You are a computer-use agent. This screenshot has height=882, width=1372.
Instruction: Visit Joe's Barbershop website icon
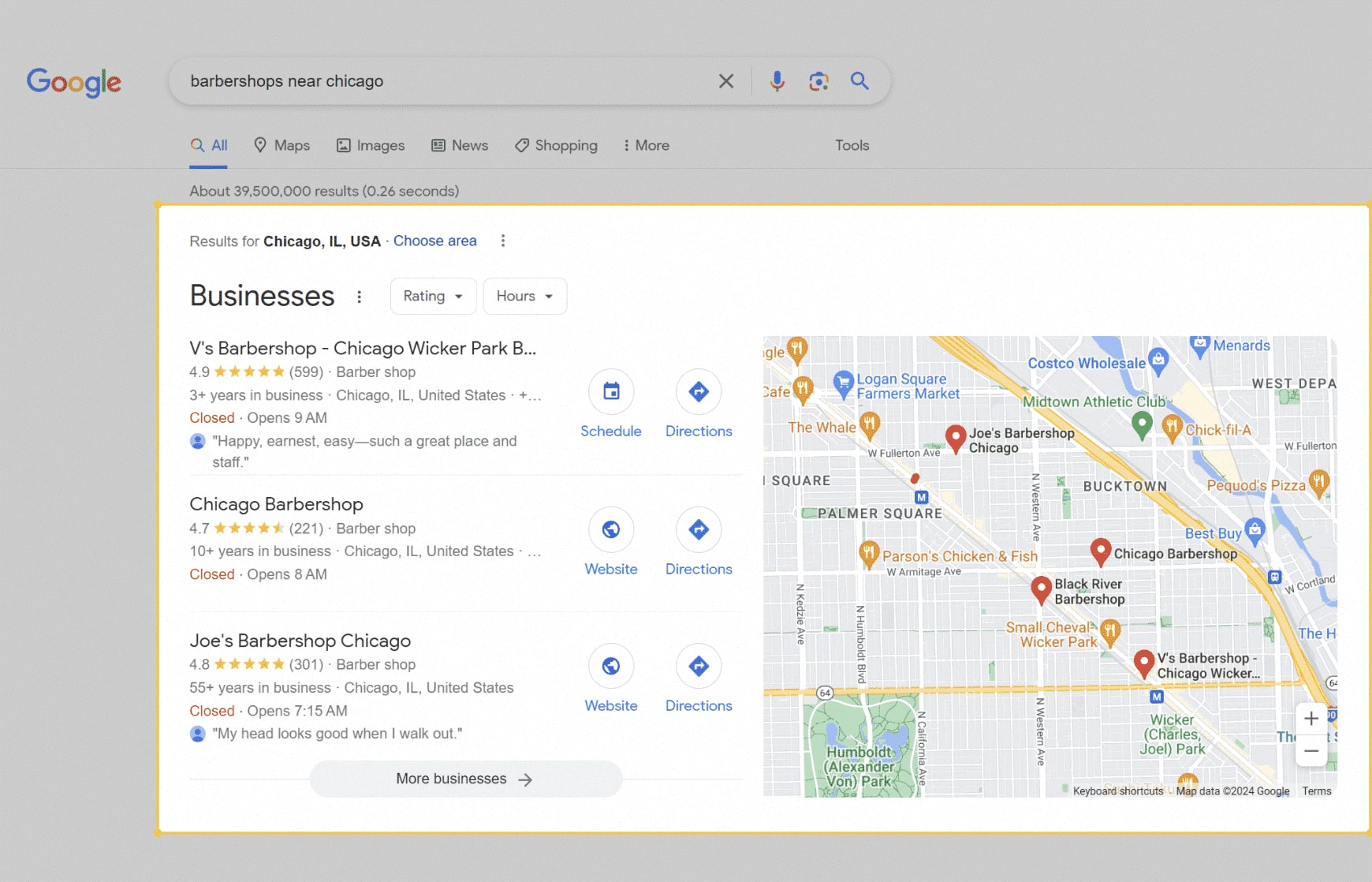(x=611, y=666)
